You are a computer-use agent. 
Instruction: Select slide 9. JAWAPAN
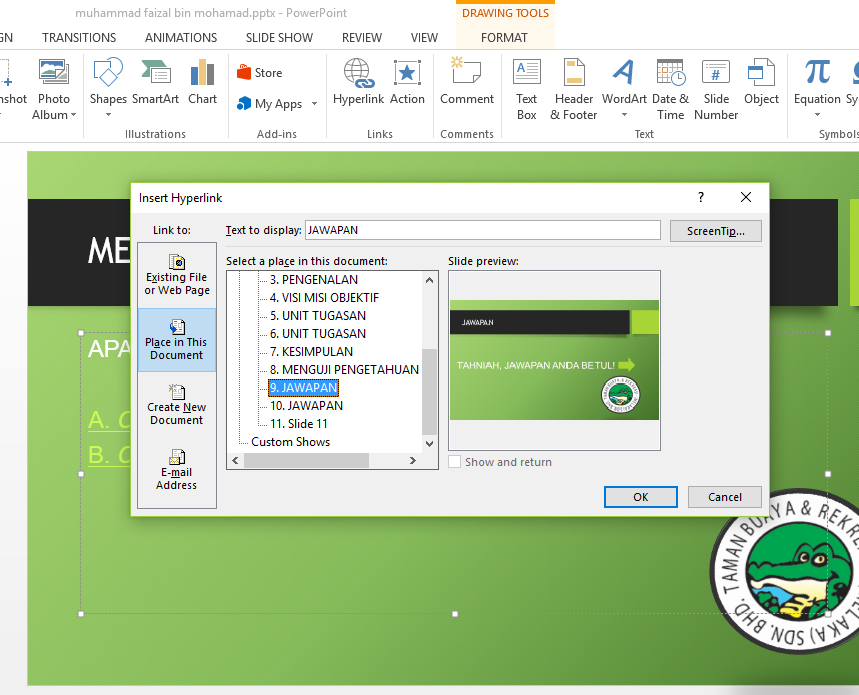point(303,388)
